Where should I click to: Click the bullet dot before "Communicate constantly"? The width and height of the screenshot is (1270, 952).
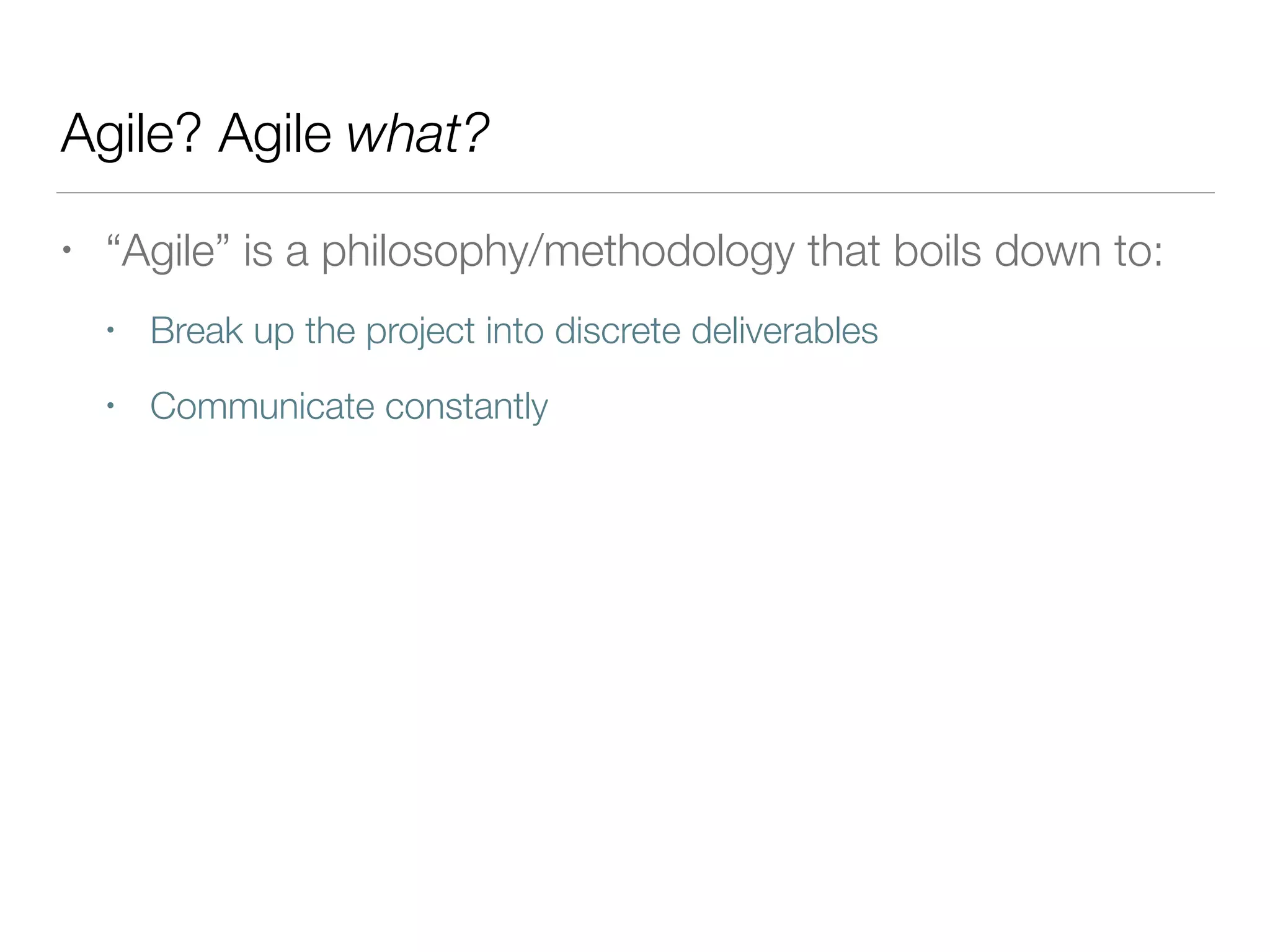pos(110,407)
